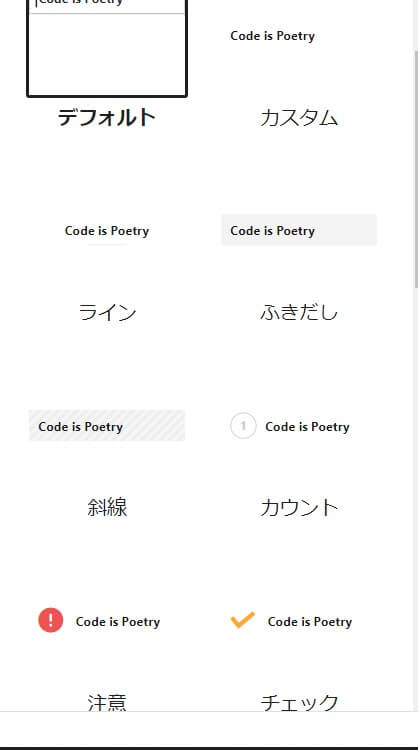Choose the ふきだし gray bubble preview
Viewport: 418px width, 750px height.
[299, 230]
